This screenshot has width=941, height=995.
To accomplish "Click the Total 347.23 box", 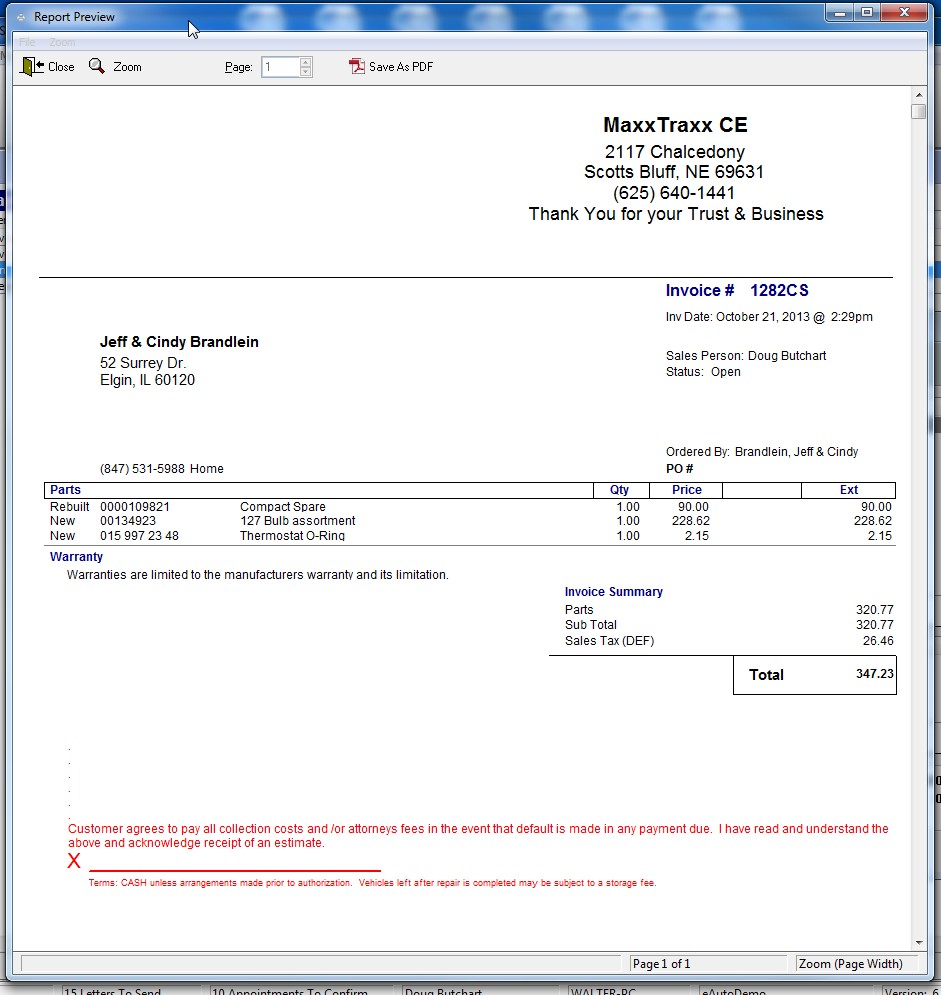I will point(815,675).
